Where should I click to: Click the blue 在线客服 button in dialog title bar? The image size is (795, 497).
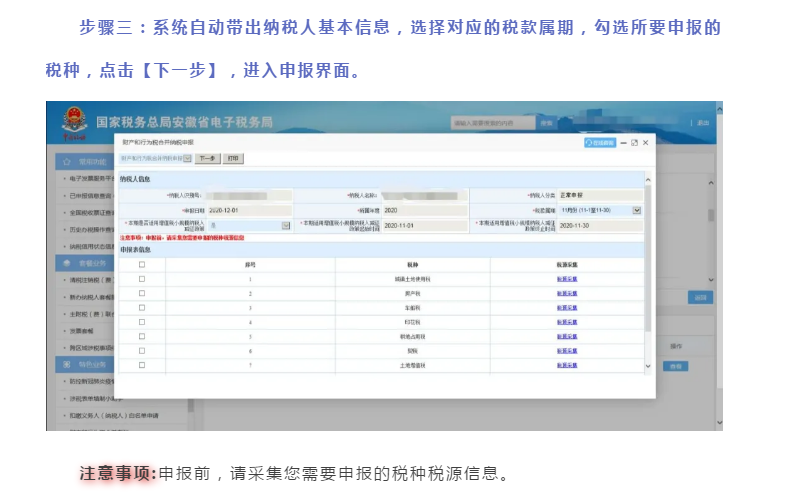click(x=600, y=143)
